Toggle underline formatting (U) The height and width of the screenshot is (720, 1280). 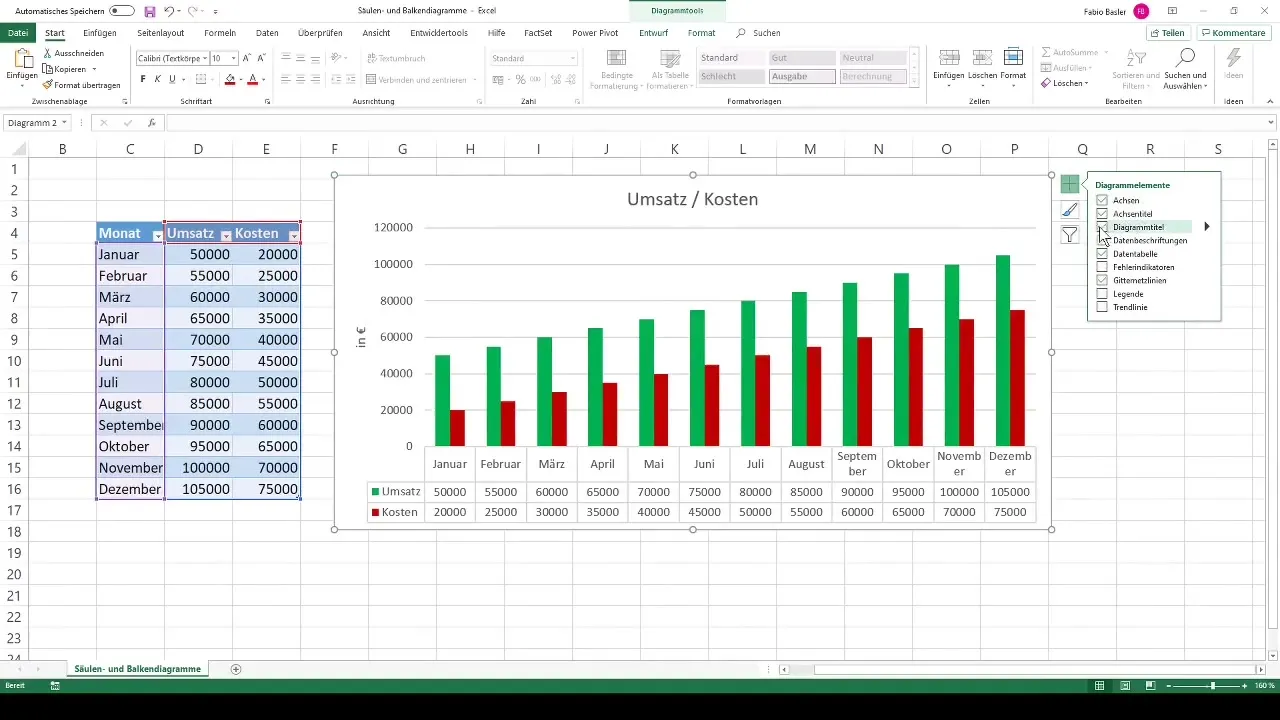pyautogui.click(x=172, y=79)
